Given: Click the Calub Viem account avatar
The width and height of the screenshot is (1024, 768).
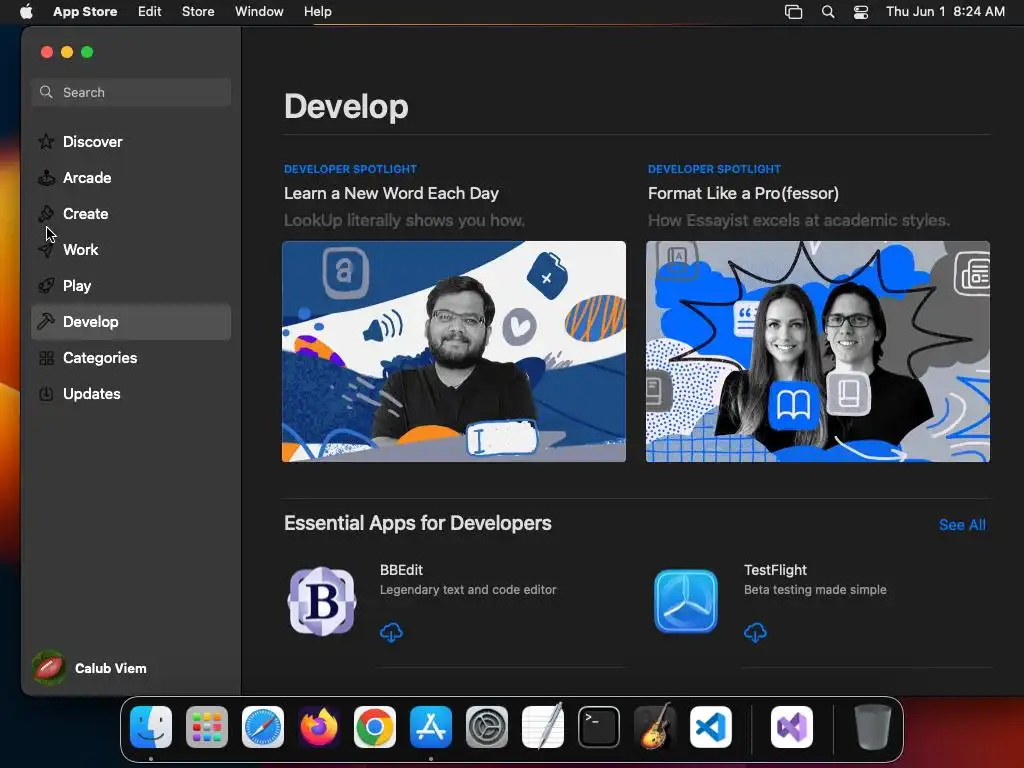Looking at the screenshot, I should (48, 668).
